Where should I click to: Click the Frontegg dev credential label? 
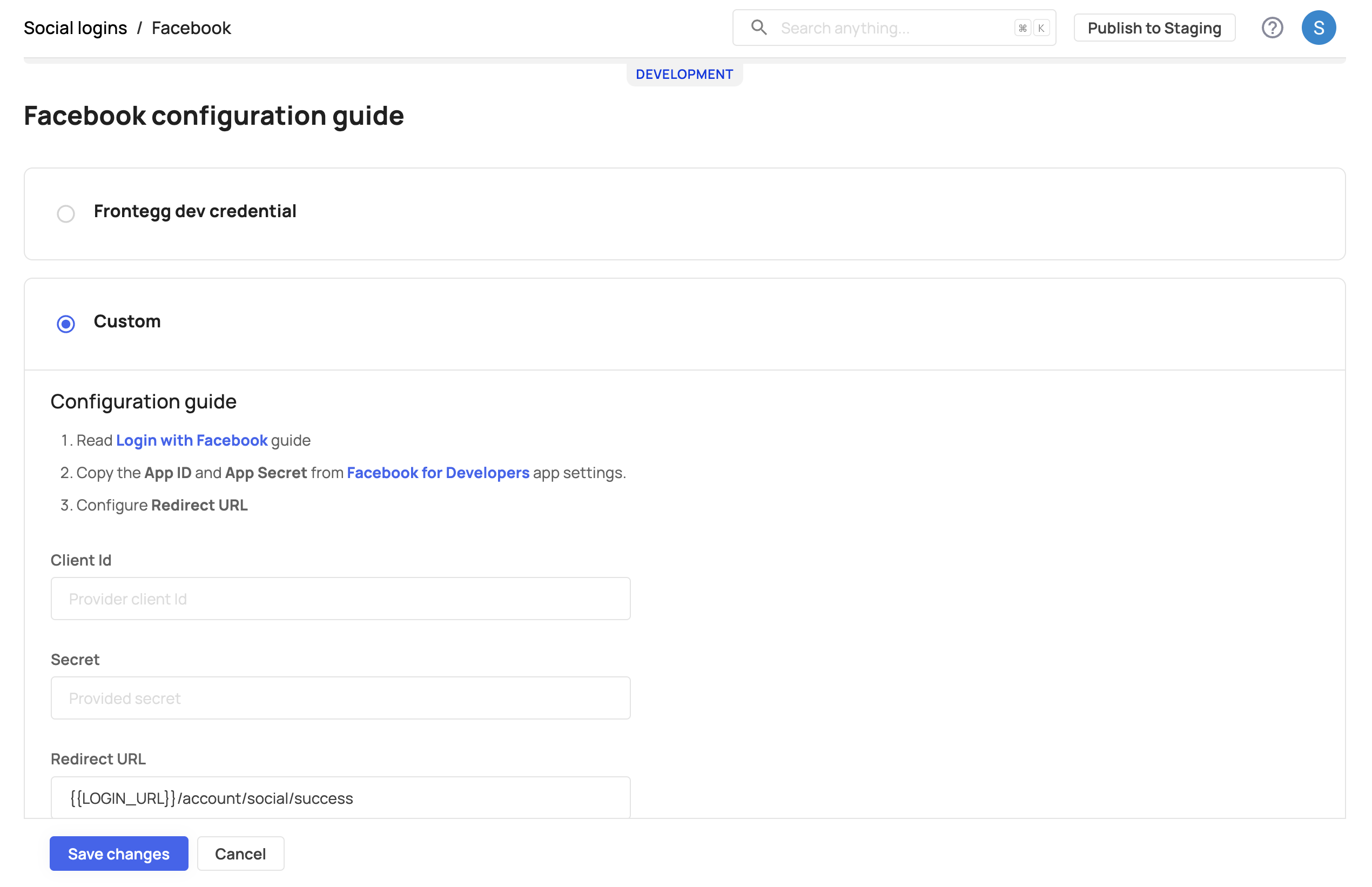pyautogui.click(x=194, y=211)
